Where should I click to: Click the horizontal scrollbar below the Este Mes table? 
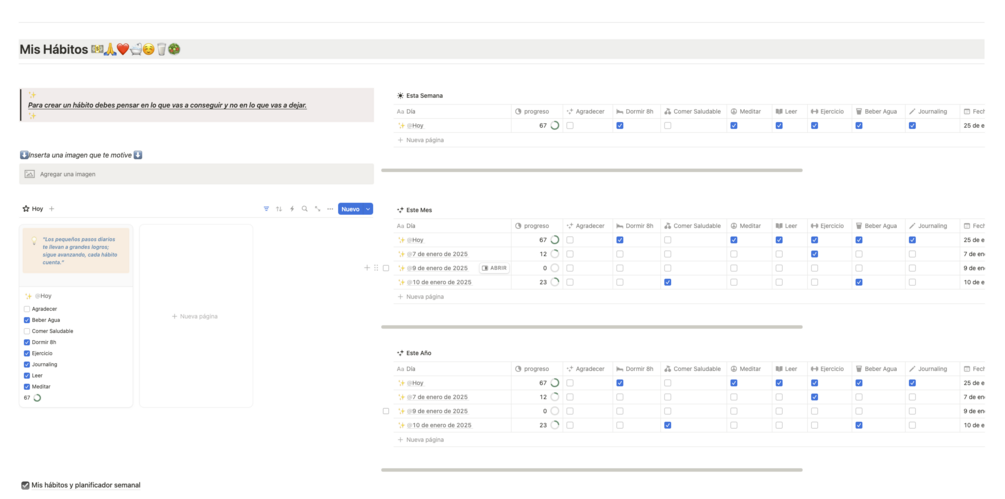591,327
